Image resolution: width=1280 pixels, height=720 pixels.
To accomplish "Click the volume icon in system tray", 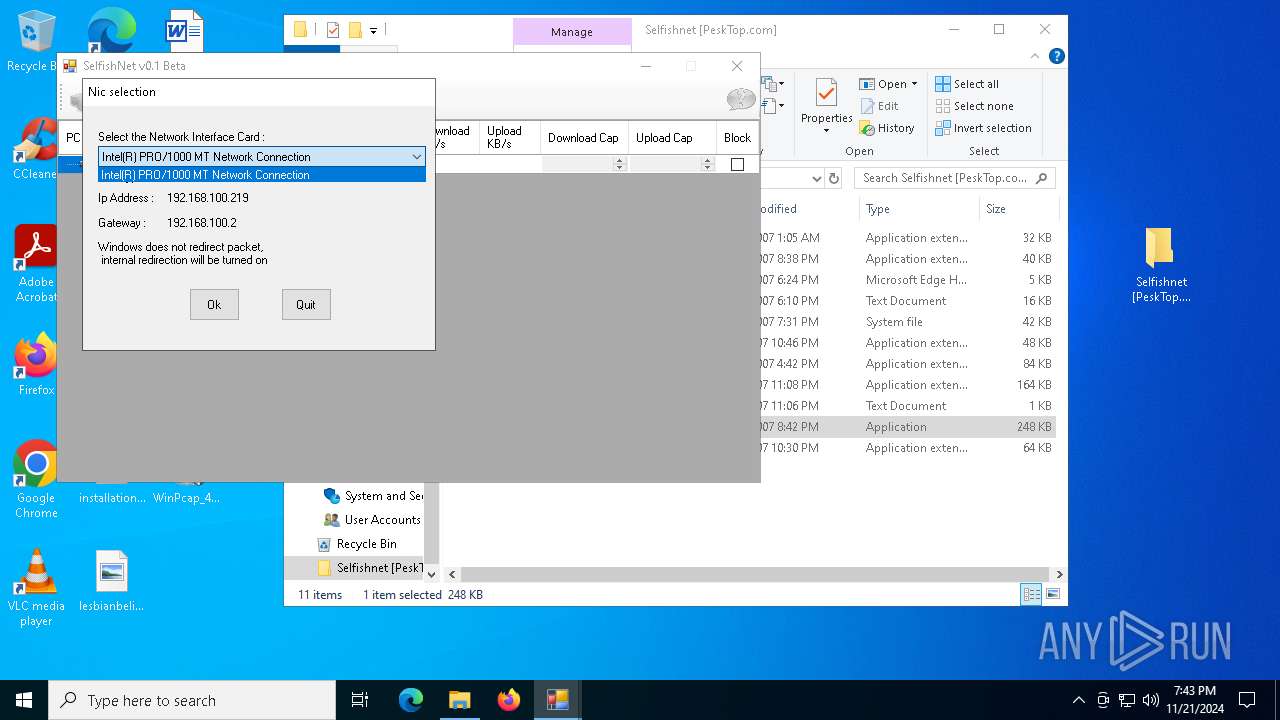I will point(1151,700).
